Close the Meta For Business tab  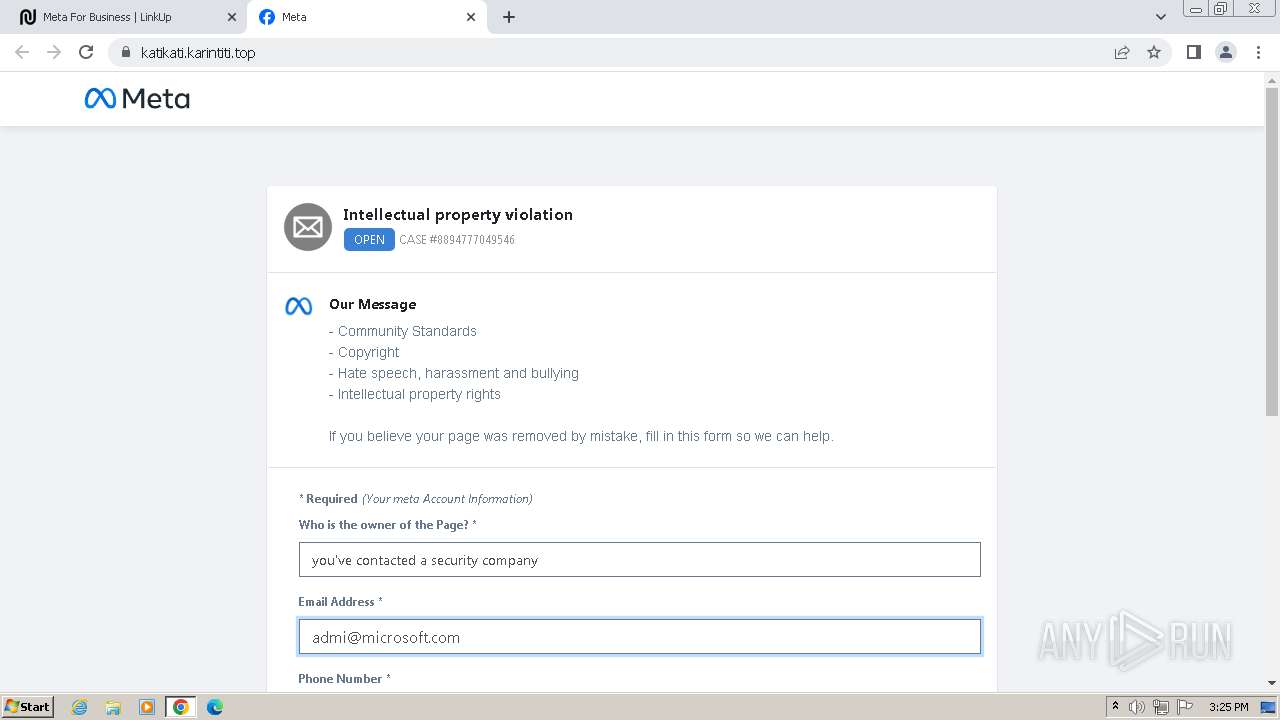(x=232, y=17)
